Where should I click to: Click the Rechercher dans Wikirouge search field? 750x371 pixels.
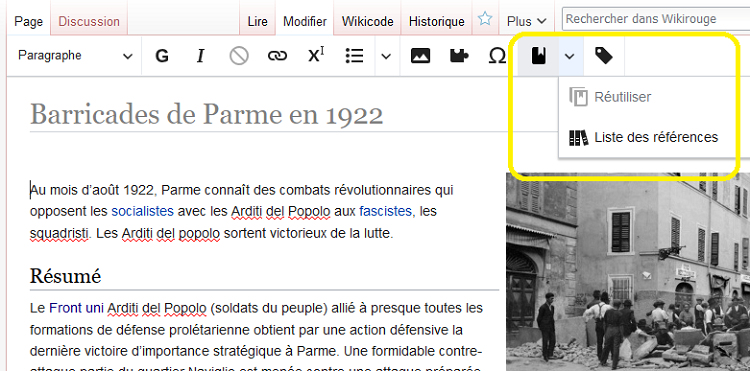656,19
